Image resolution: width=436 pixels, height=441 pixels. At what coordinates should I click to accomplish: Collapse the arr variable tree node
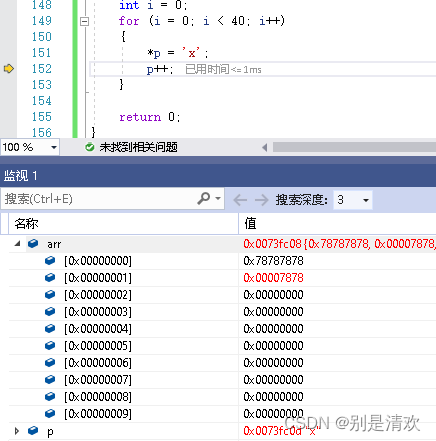18,244
